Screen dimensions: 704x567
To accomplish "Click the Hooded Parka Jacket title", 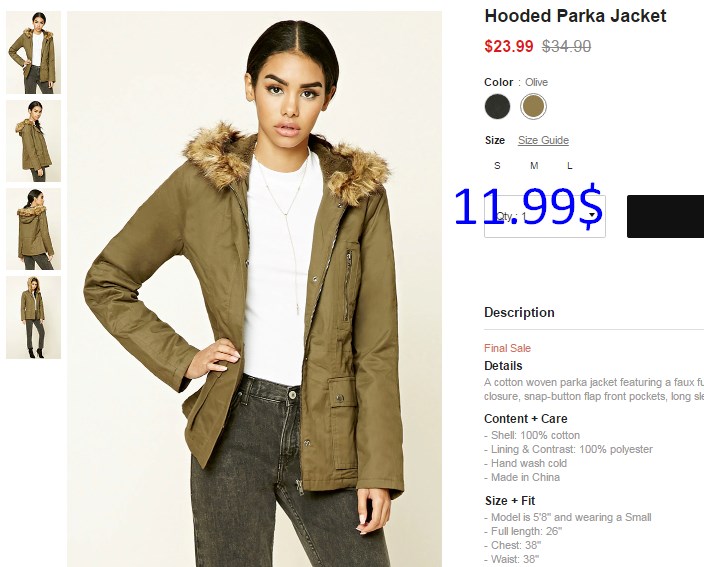I will coord(575,16).
